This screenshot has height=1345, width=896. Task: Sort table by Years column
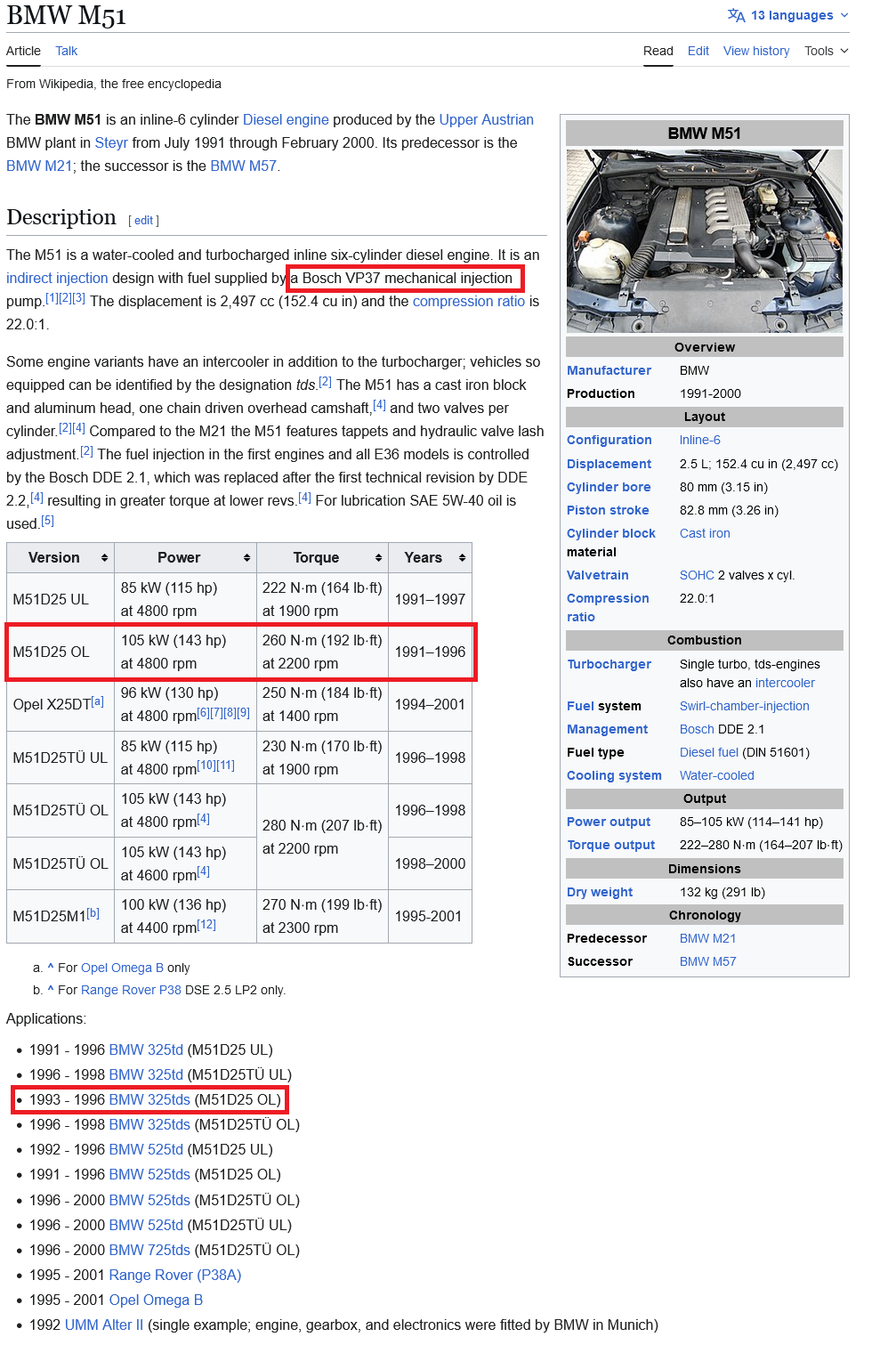[x=430, y=557]
